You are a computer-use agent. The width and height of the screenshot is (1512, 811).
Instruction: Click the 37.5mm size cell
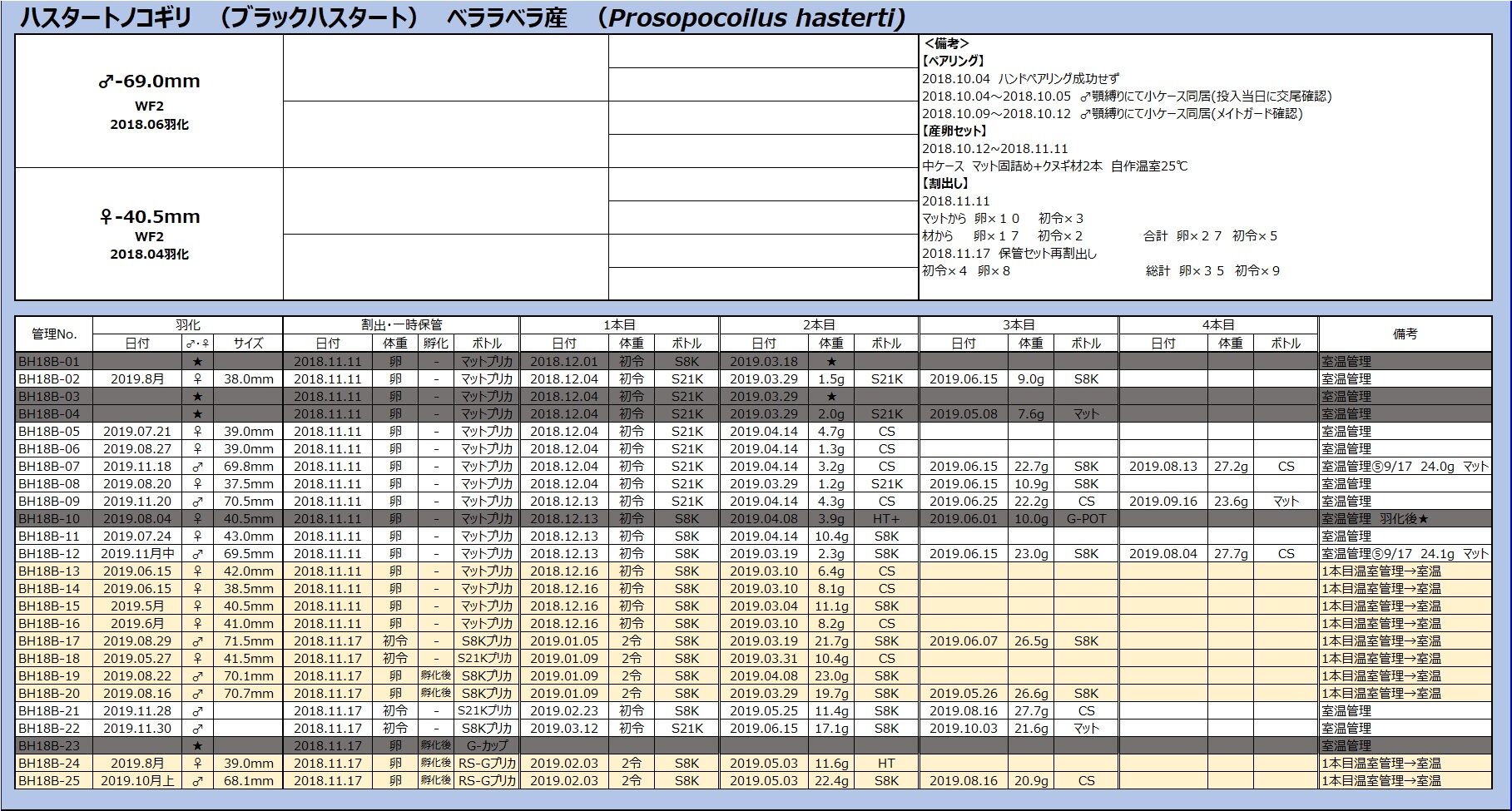click(248, 483)
